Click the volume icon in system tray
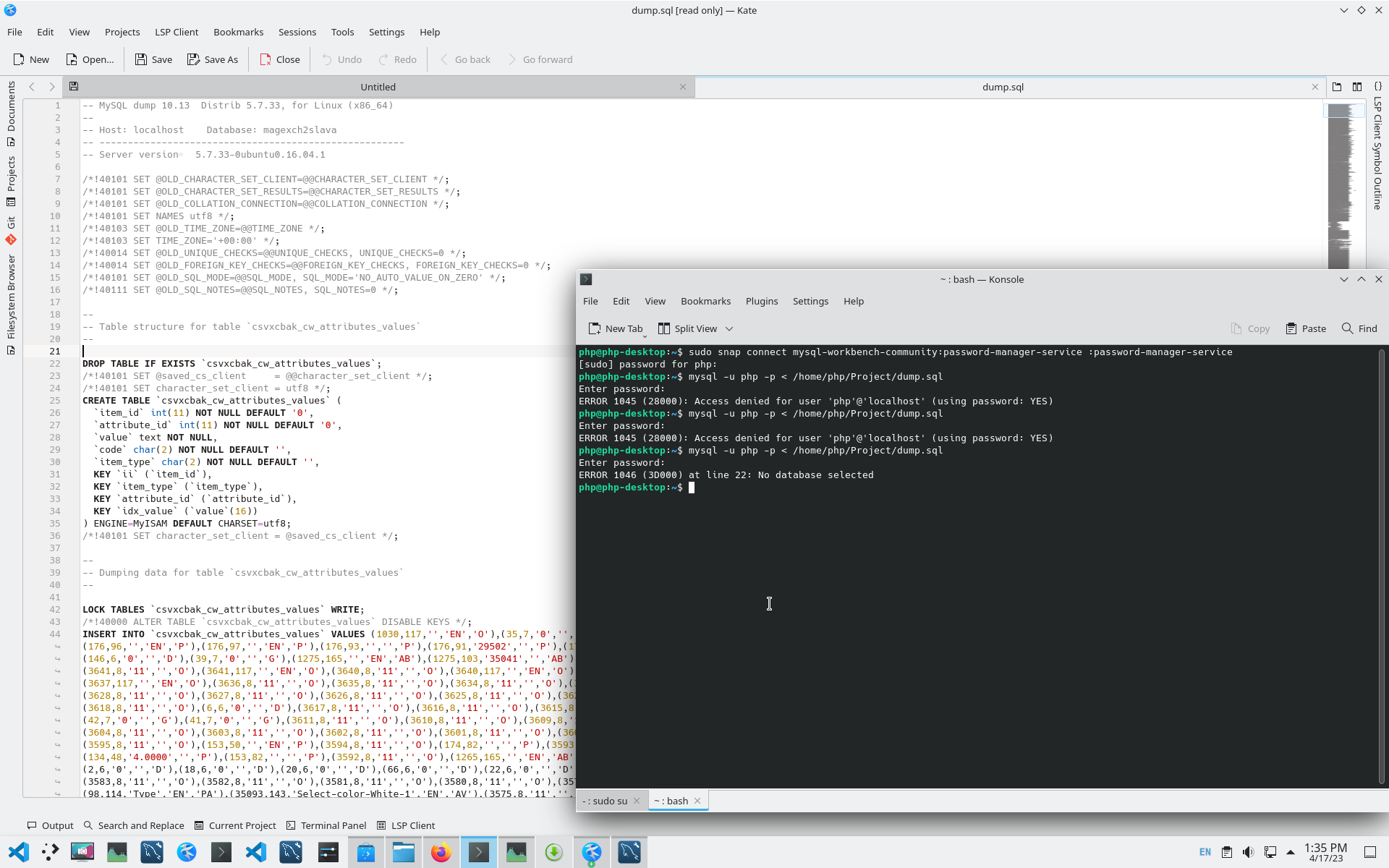 pos(1248,852)
